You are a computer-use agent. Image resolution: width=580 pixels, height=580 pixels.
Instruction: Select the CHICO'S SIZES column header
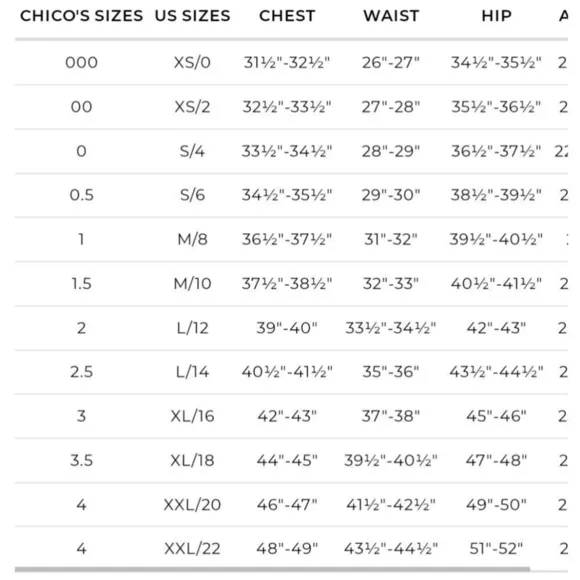(x=81, y=16)
